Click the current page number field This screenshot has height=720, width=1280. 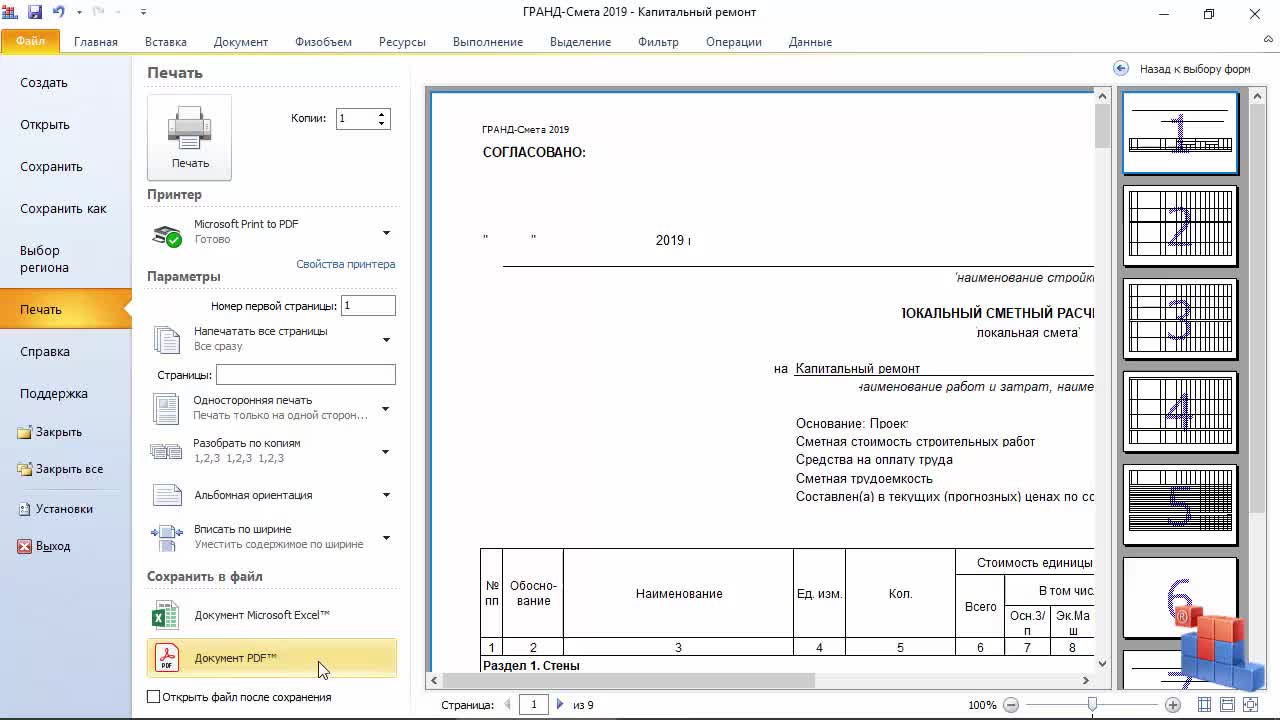coord(534,705)
